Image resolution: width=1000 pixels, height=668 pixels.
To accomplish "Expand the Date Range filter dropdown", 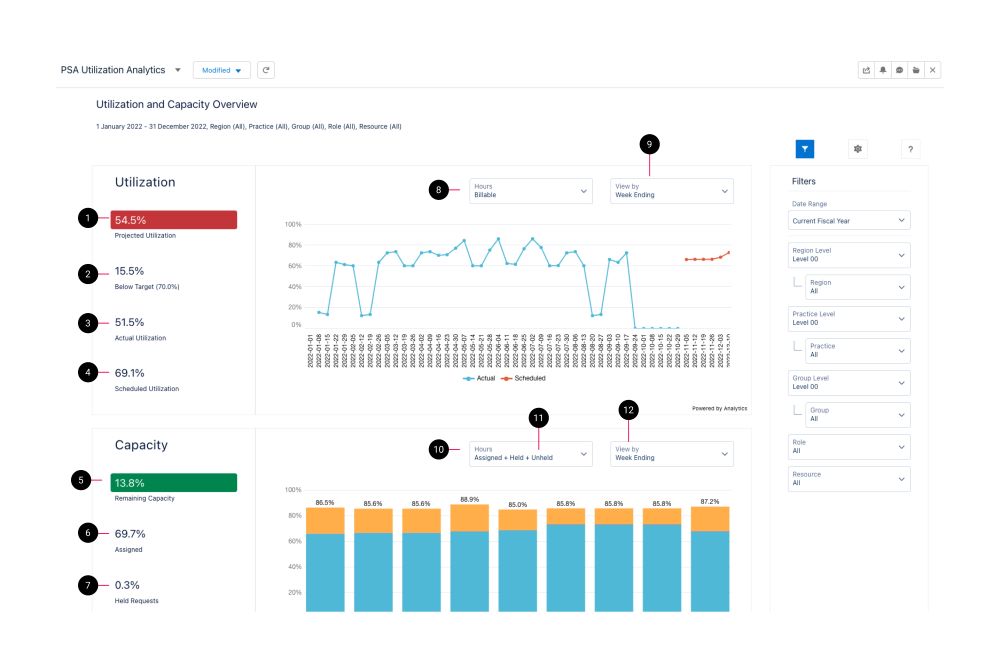I will (x=848, y=220).
